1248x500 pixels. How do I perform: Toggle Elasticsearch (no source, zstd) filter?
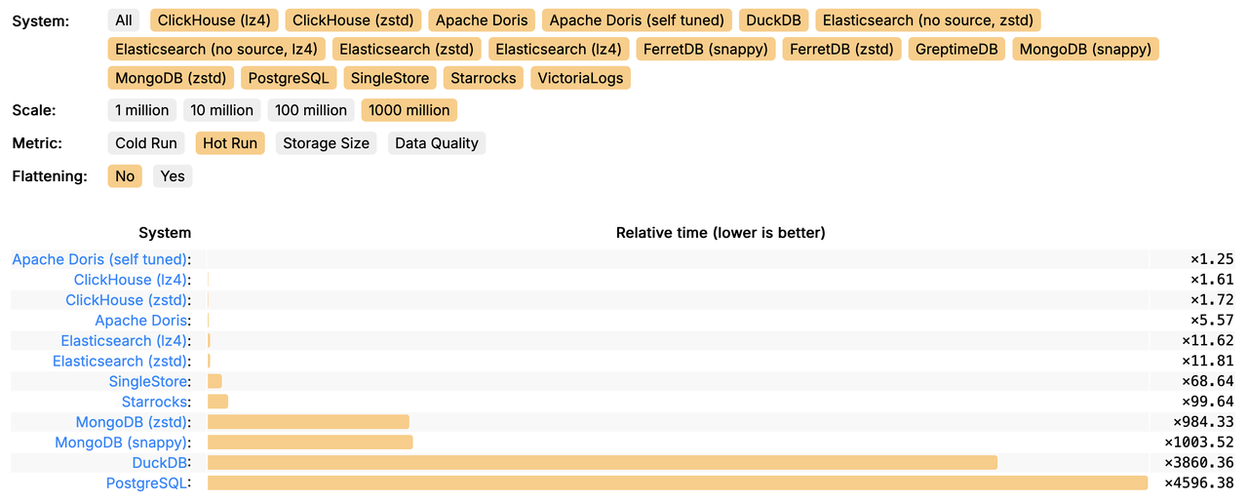[929, 20]
